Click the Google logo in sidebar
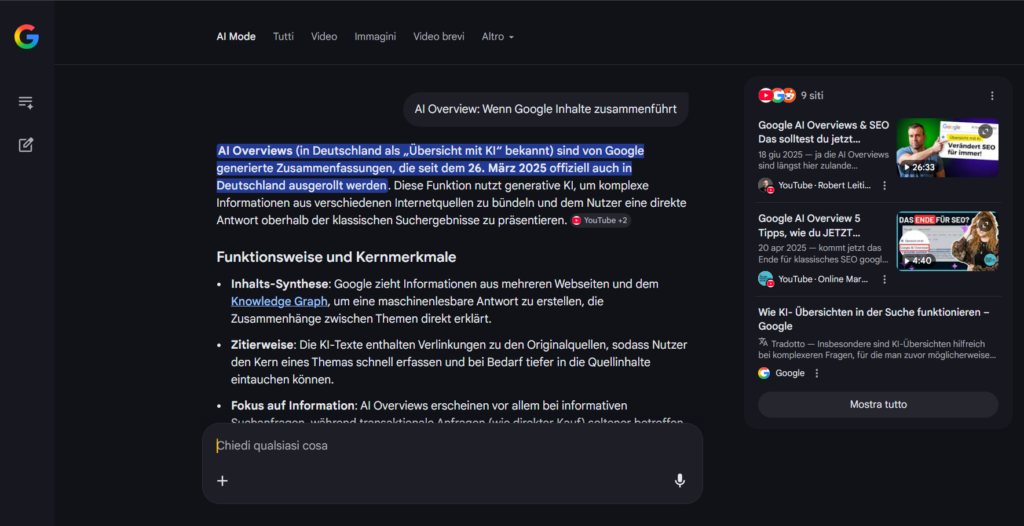 (x=27, y=37)
